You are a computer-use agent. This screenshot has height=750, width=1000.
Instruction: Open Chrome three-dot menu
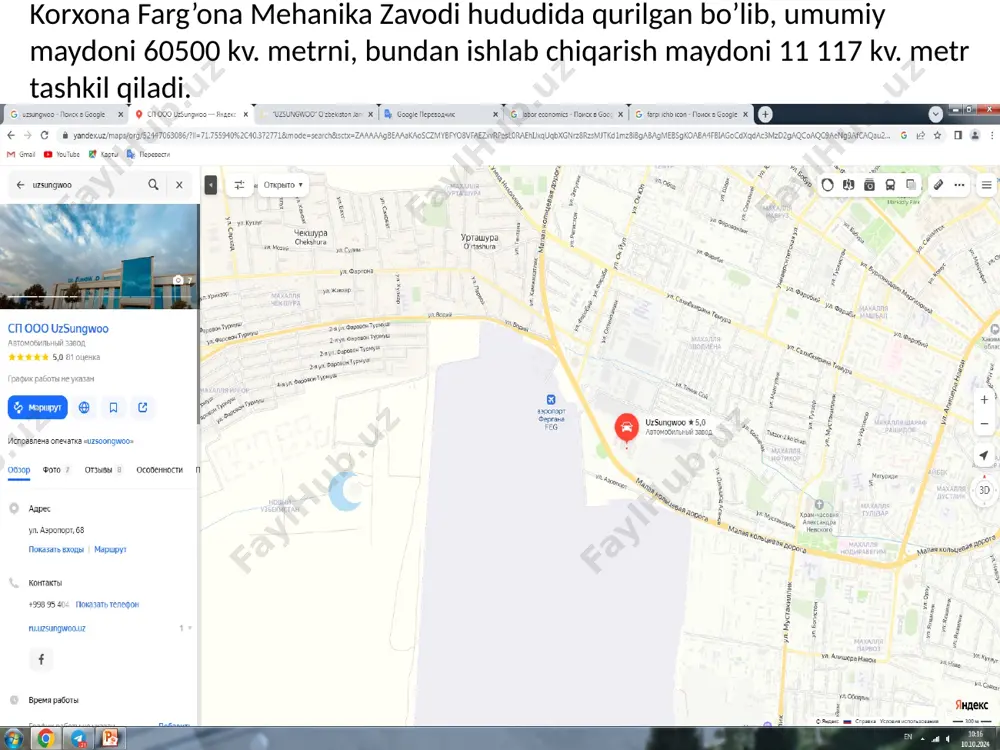(x=992, y=135)
